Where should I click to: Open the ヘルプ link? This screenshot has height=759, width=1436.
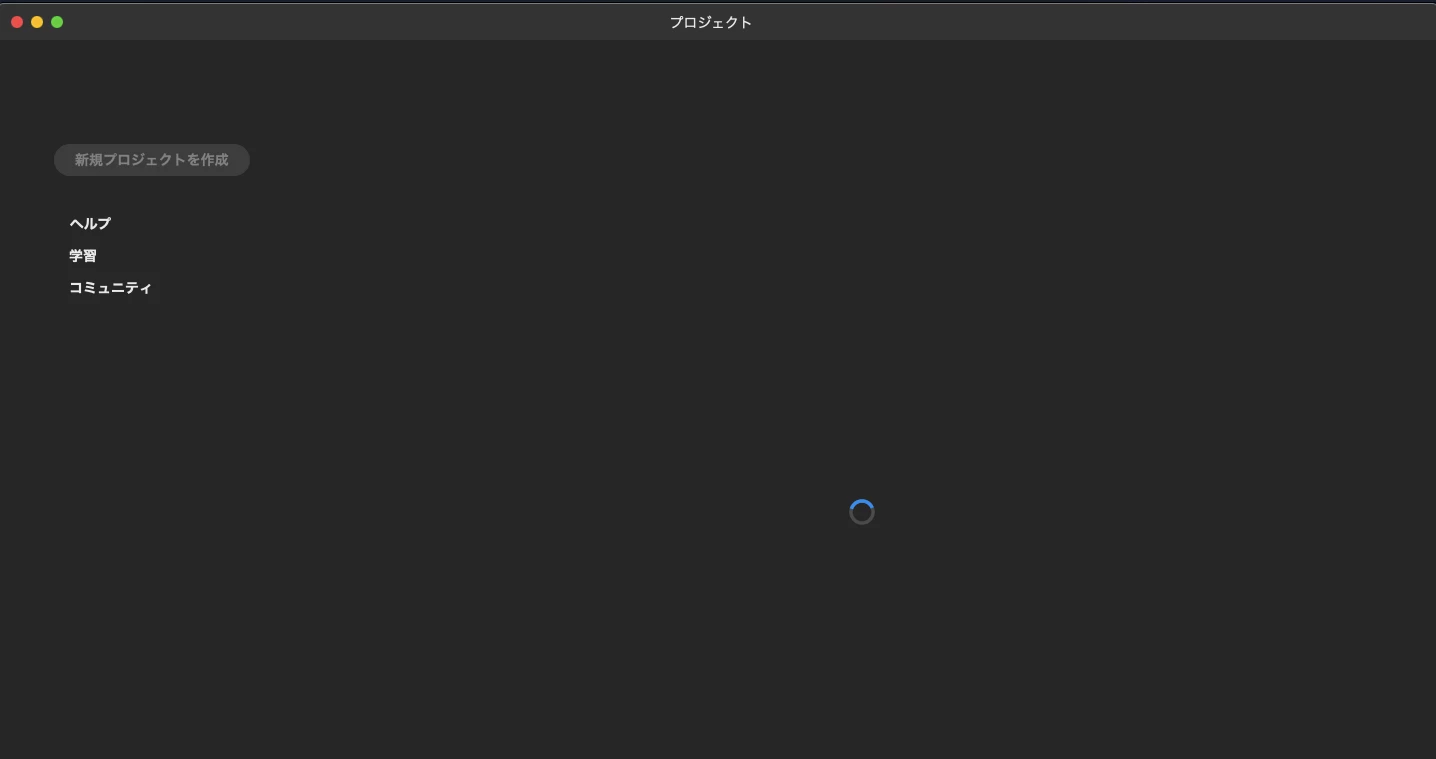(90, 224)
